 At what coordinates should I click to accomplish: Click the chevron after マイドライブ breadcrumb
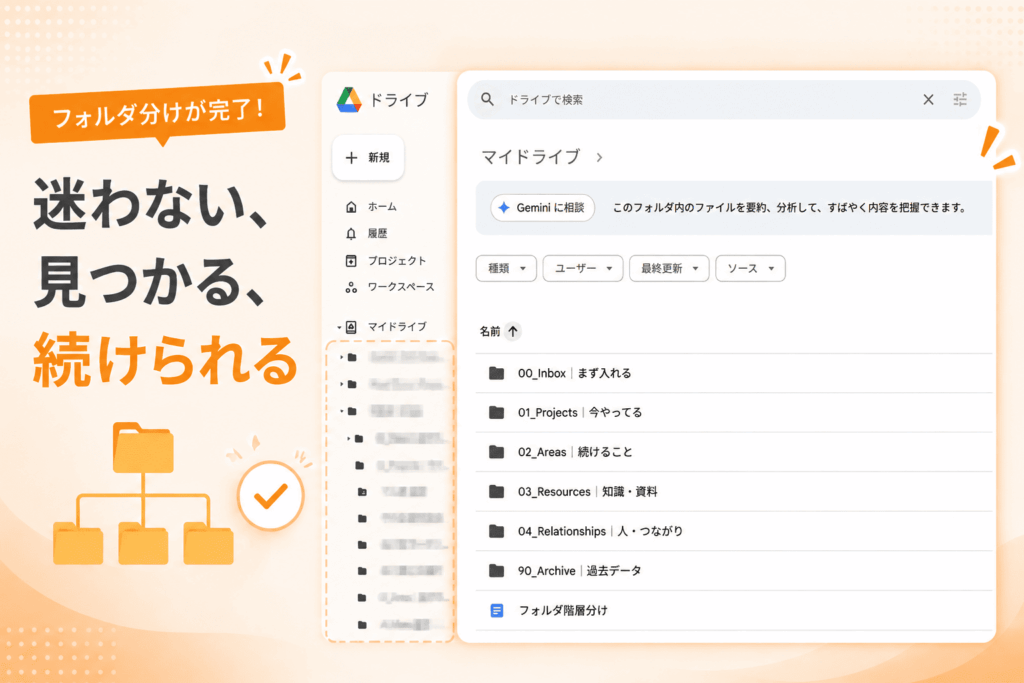coord(600,157)
